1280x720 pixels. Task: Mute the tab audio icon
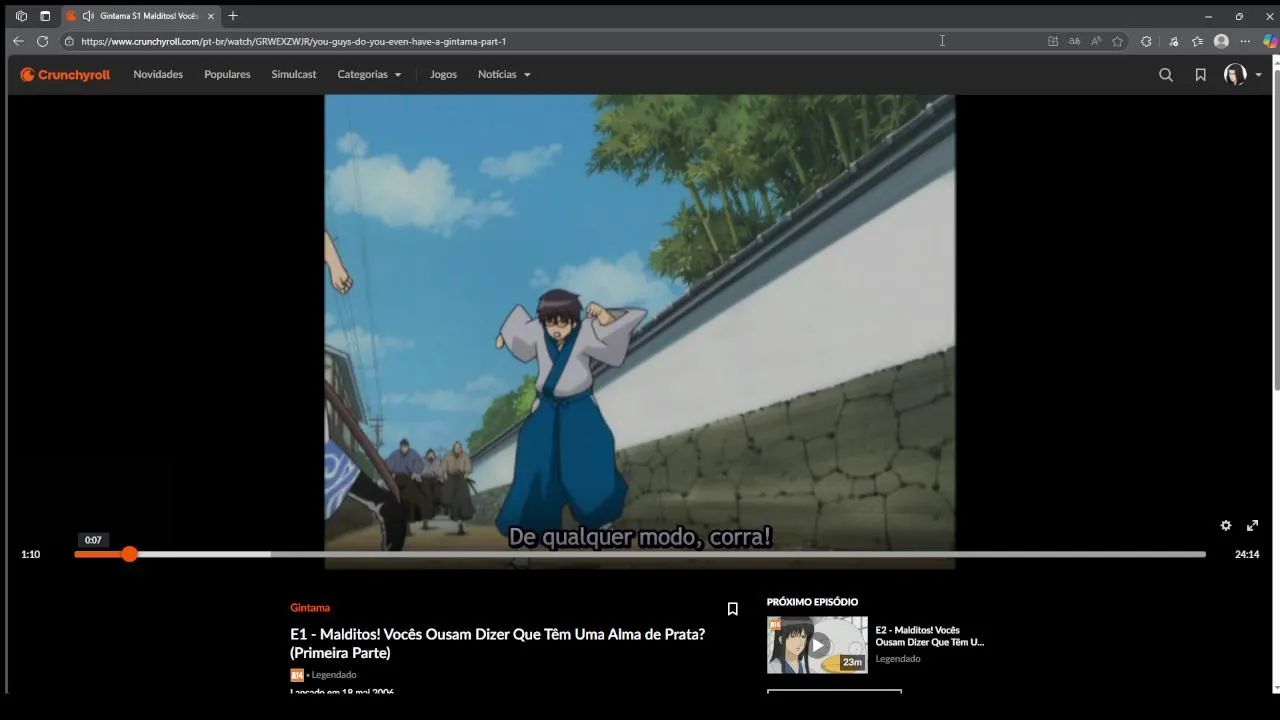pos(88,16)
